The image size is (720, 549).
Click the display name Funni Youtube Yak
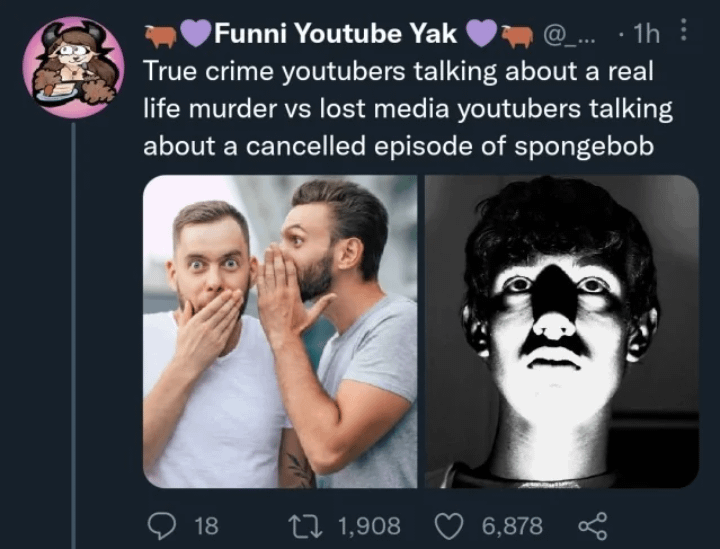coord(335,34)
